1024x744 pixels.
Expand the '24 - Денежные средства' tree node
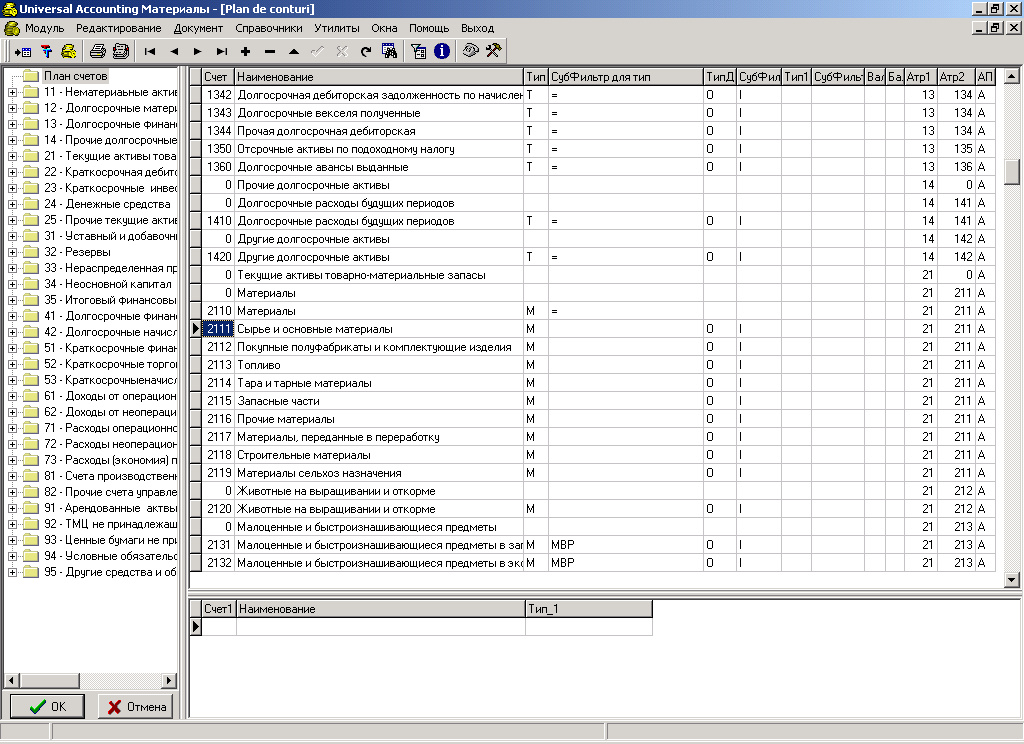point(12,204)
